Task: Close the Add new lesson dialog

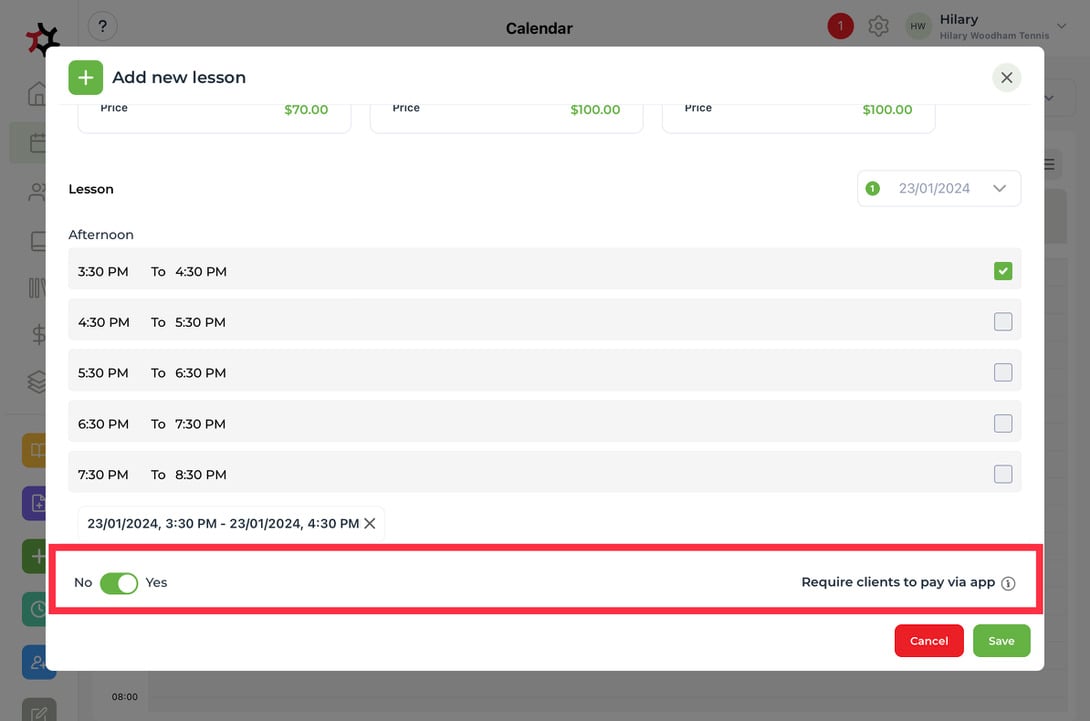Action: tap(1006, 78)
